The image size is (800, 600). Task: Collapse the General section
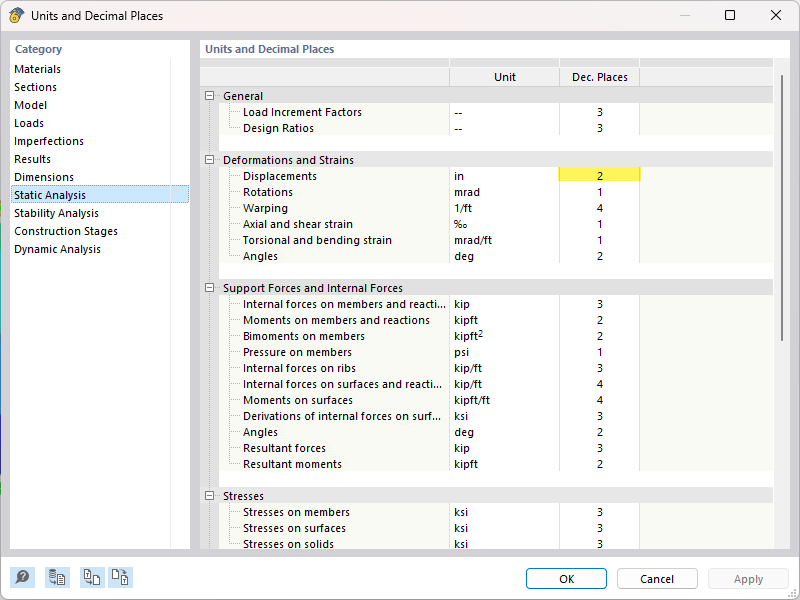209,95
